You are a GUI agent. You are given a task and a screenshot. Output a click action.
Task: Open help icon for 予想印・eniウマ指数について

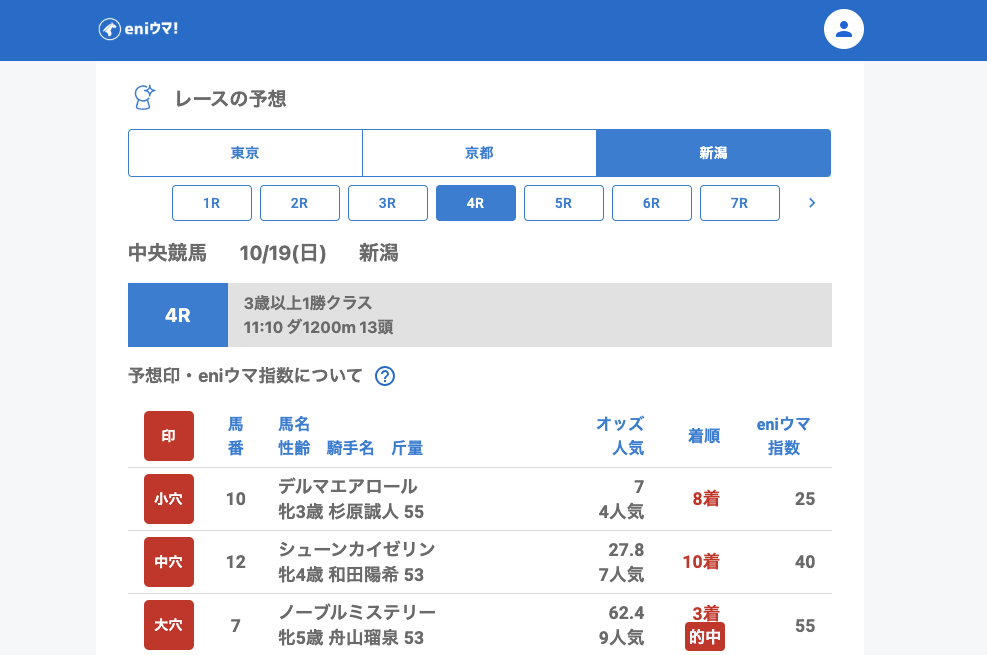[x=385, y=376]
